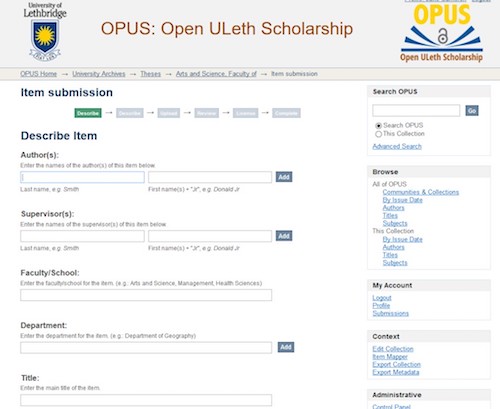Image resolution: width=500 pixels, height=409 pixels.
Task: Select the Search OPUS radio button
Action: (x=378, y=126)
